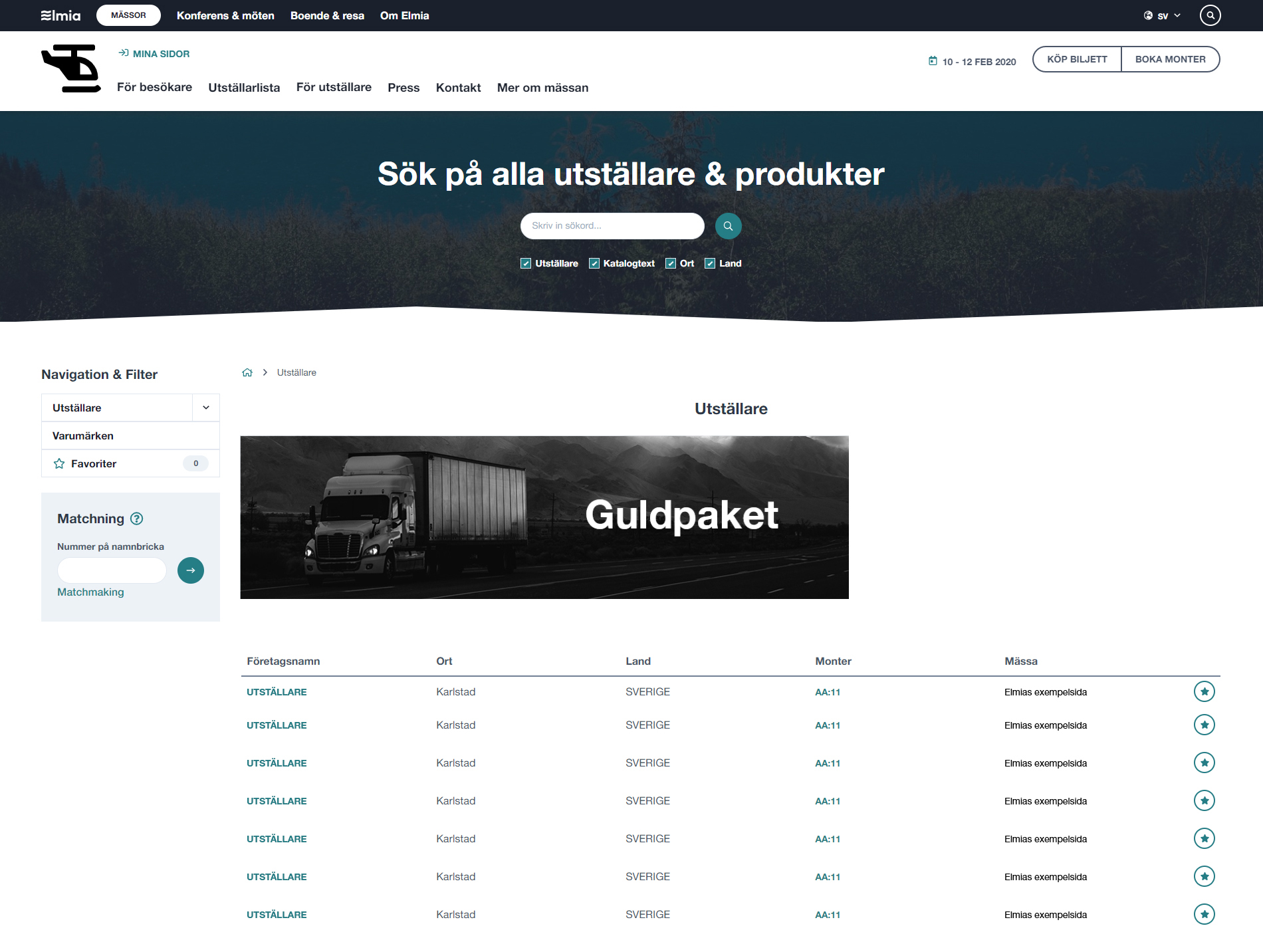Image resolution: width=1263 pixels, height=952 pixels.
Task: Open AA:11 monter link in first row
Action: click(828, 692)
